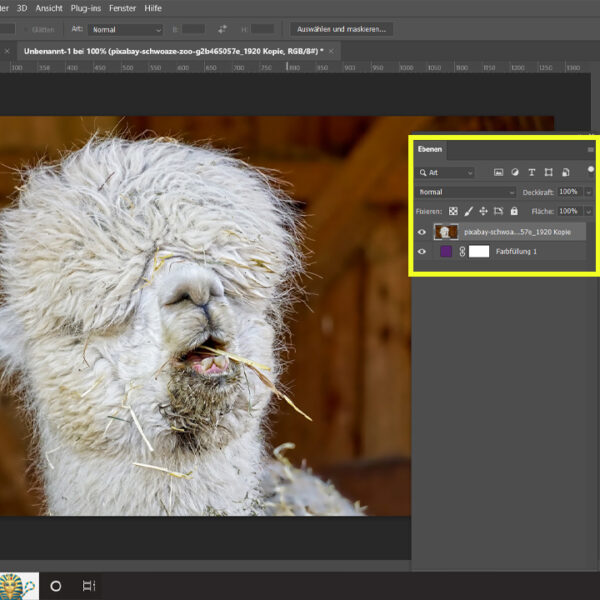Screen dimensions: 600x600
Task: Lock transparent pixels in Fixieren row
Action: point(453,212)
